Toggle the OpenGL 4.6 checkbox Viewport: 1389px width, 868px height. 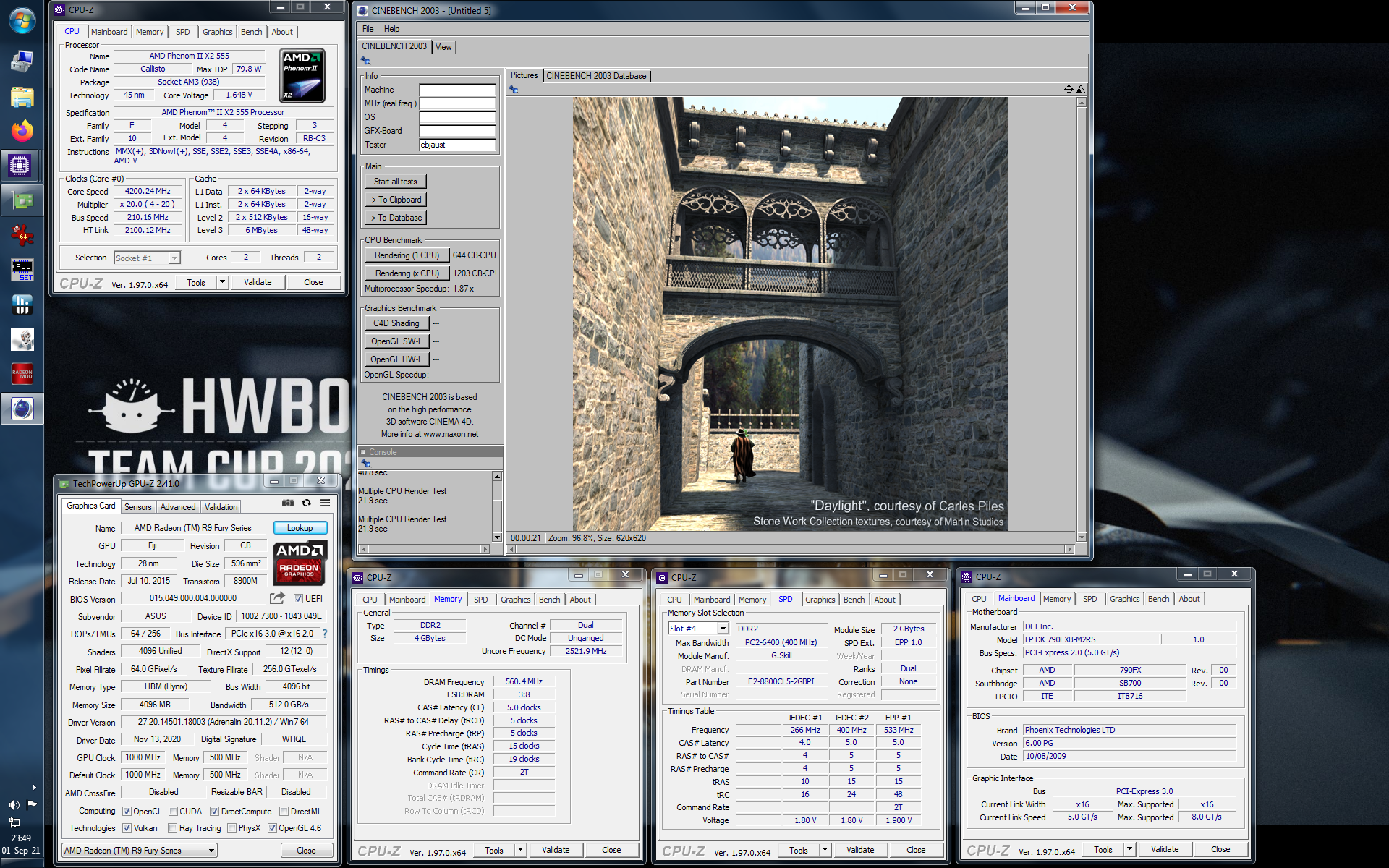(x=272, y=828)
